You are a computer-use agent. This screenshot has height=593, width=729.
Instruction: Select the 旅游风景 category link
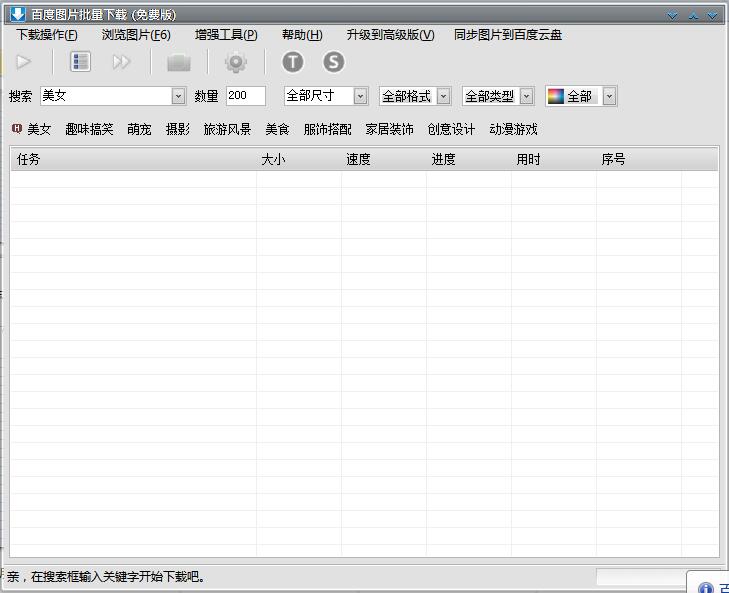tap(227, 129)
